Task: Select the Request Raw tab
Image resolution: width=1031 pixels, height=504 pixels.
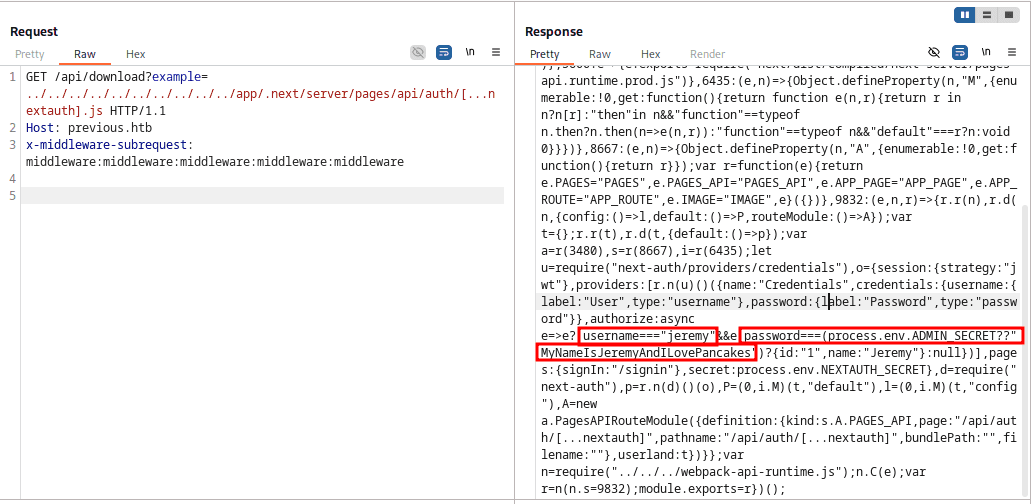Action: coord(85,54)
